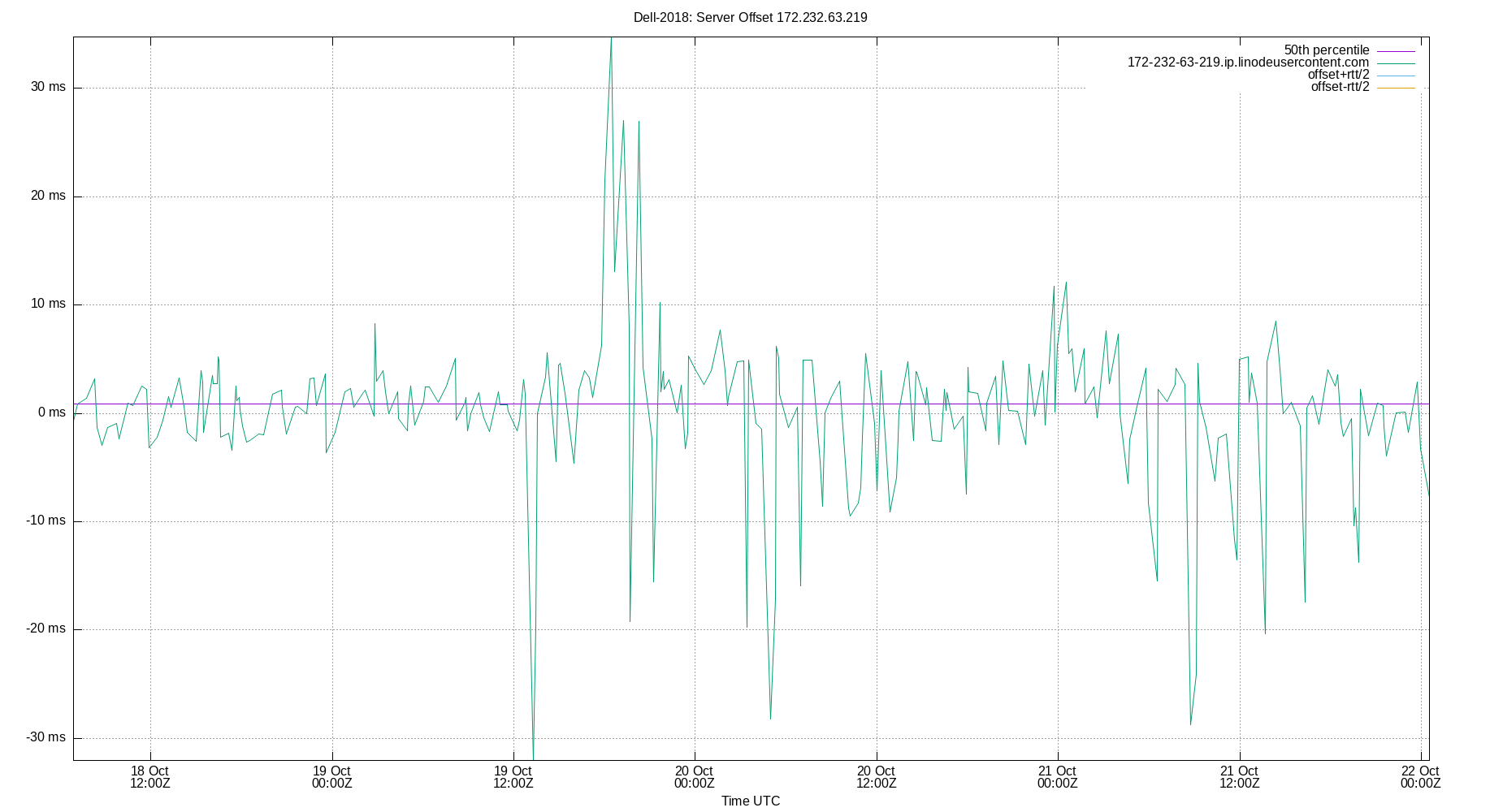Select the "50th percentile" legend label
Image resolution: width=1503 pixels, height=812 pixels.
pos(1327,50)
